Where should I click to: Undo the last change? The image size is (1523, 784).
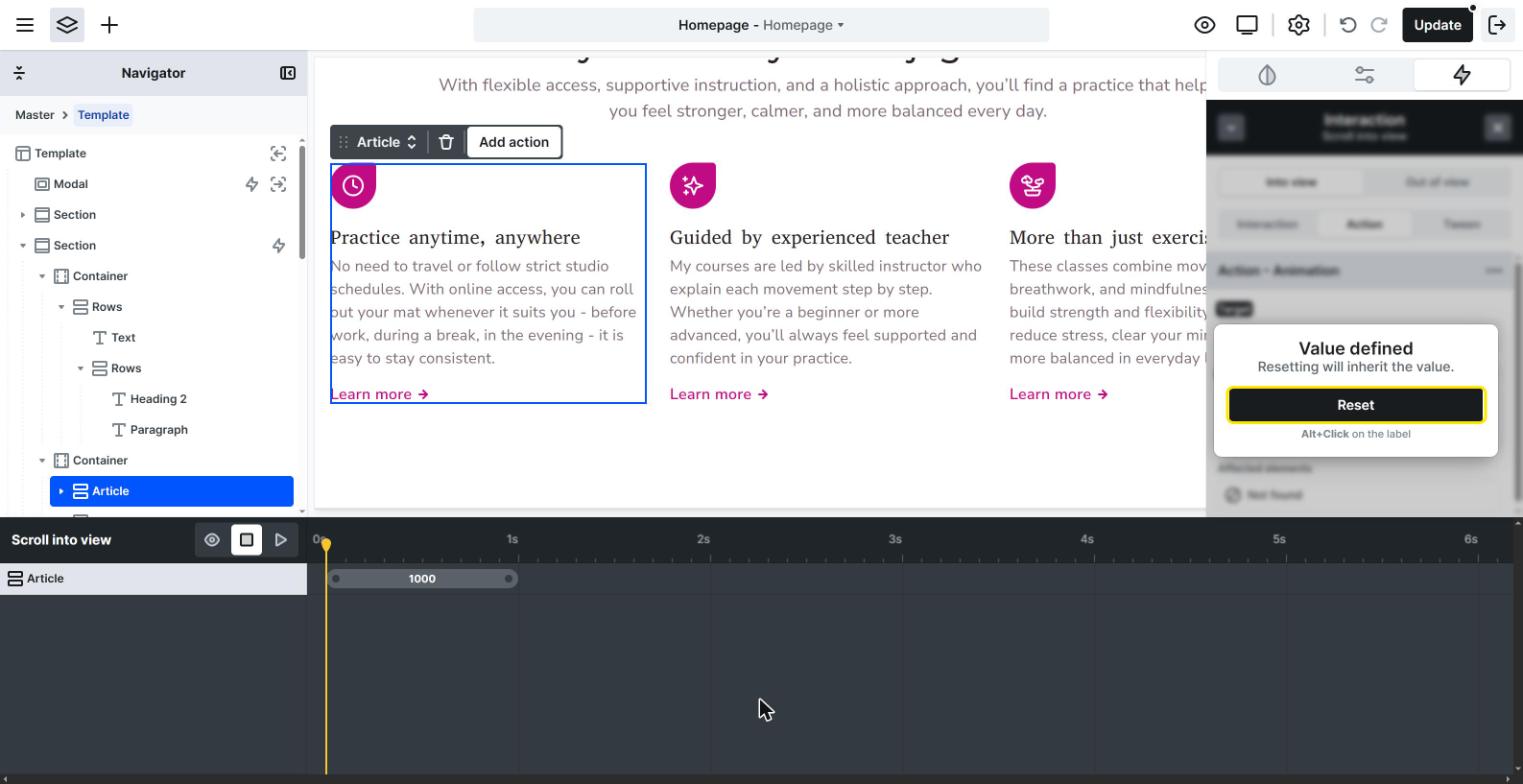click(1348, 25)
